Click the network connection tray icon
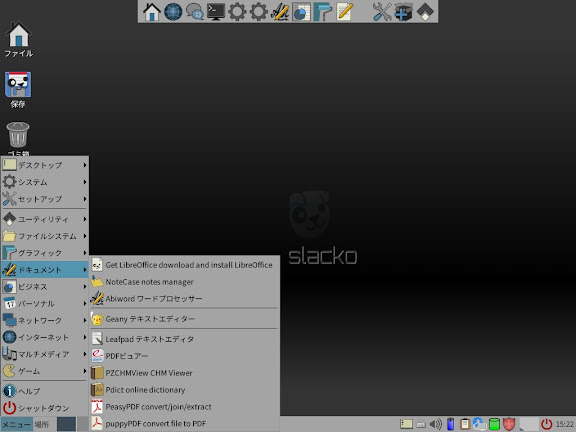The image size is (576, 432). tap(479, 424)
